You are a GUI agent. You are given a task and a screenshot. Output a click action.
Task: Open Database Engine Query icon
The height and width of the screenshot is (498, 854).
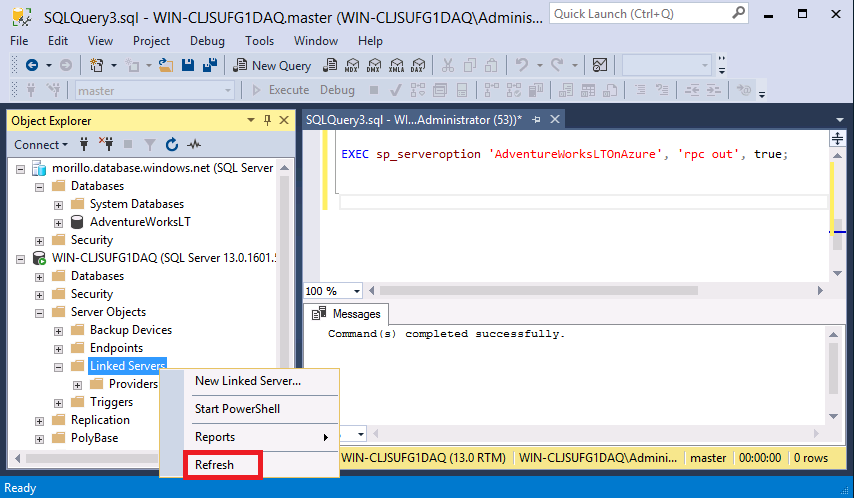pos(330,65)
